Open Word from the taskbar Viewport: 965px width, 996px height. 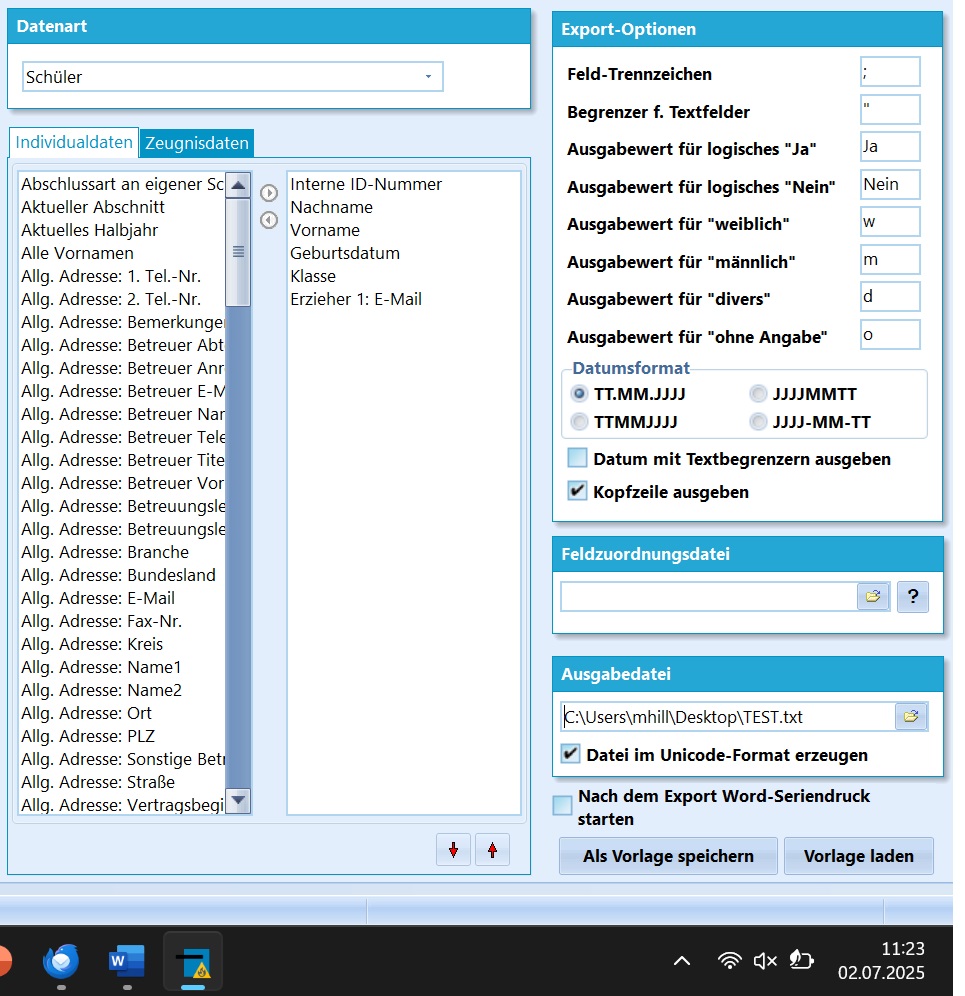(127, 962)
